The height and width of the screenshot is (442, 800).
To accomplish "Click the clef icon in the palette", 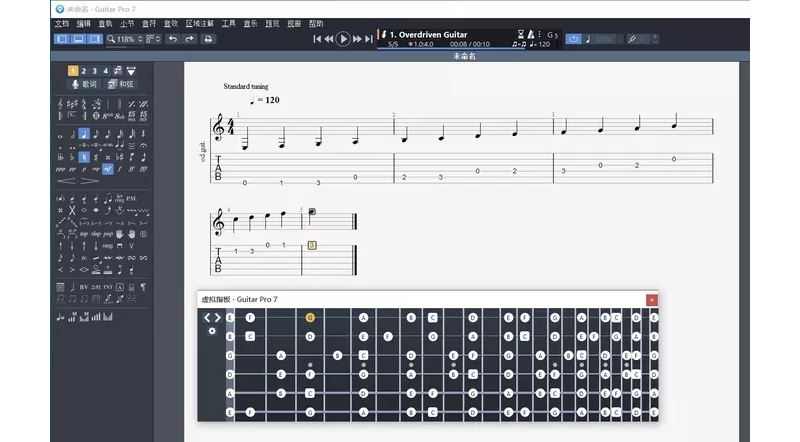I will pyautogui.click(x=60, y=104).
